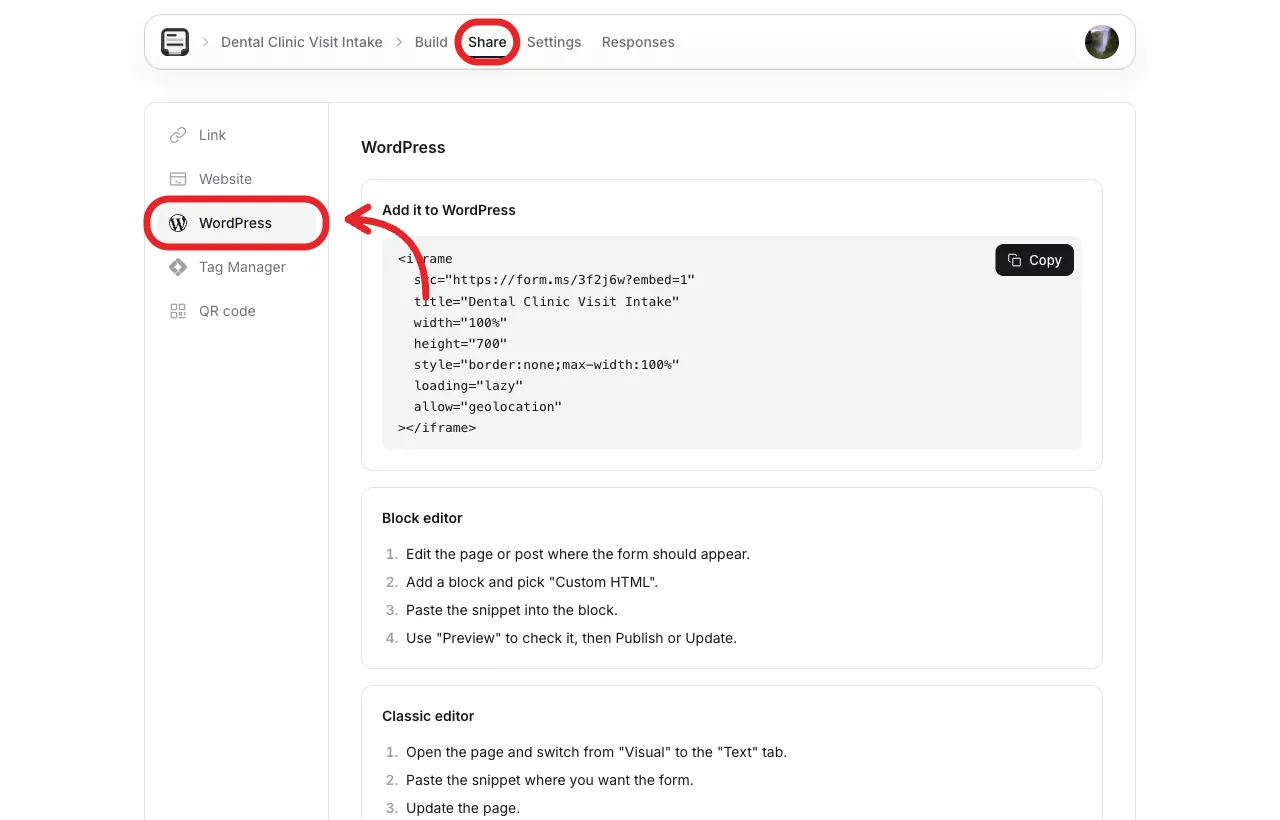Screen dimensions: 1280x820
Task: Click the chain link icon
Action: pyautogui.click(x=178, y=135)
